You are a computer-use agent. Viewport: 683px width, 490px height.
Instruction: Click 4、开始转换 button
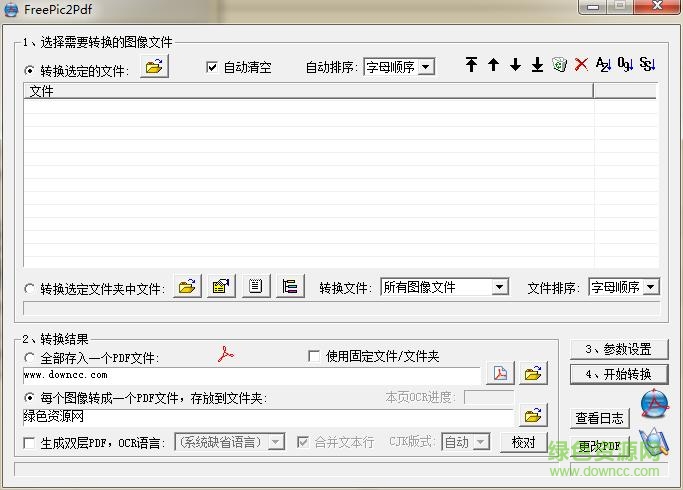click(x=619, y=374)
